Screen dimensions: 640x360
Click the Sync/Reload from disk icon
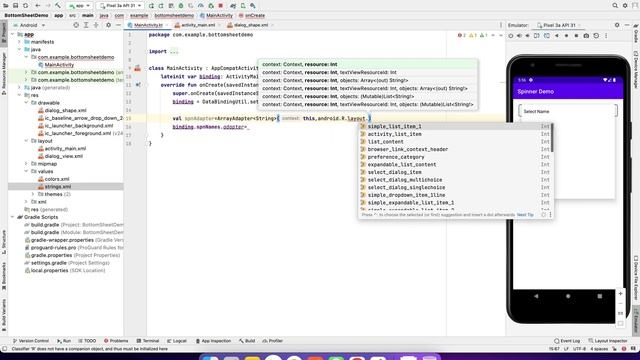(25, 6)
